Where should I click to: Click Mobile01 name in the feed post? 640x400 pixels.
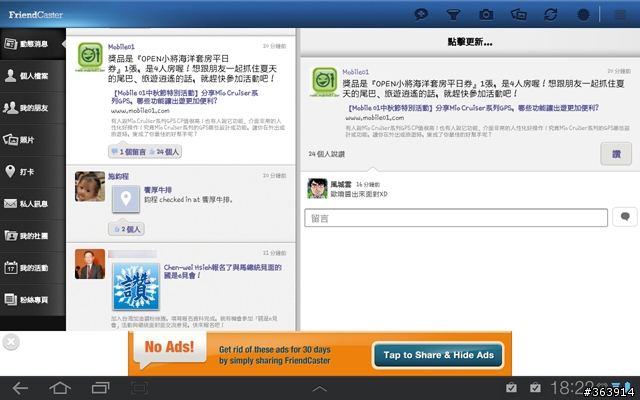121,47
